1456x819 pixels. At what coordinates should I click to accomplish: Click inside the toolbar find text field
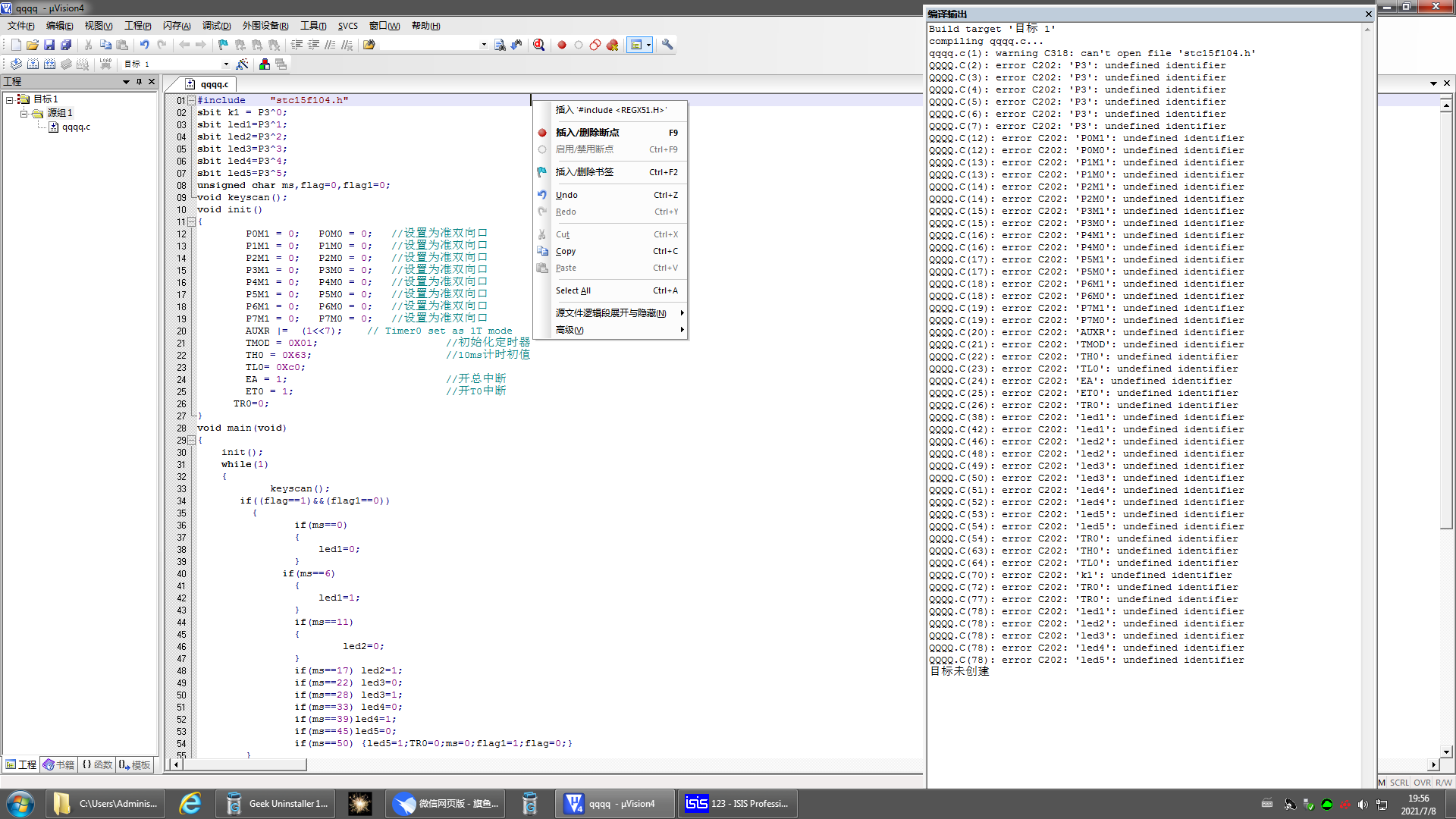(429, 45)
